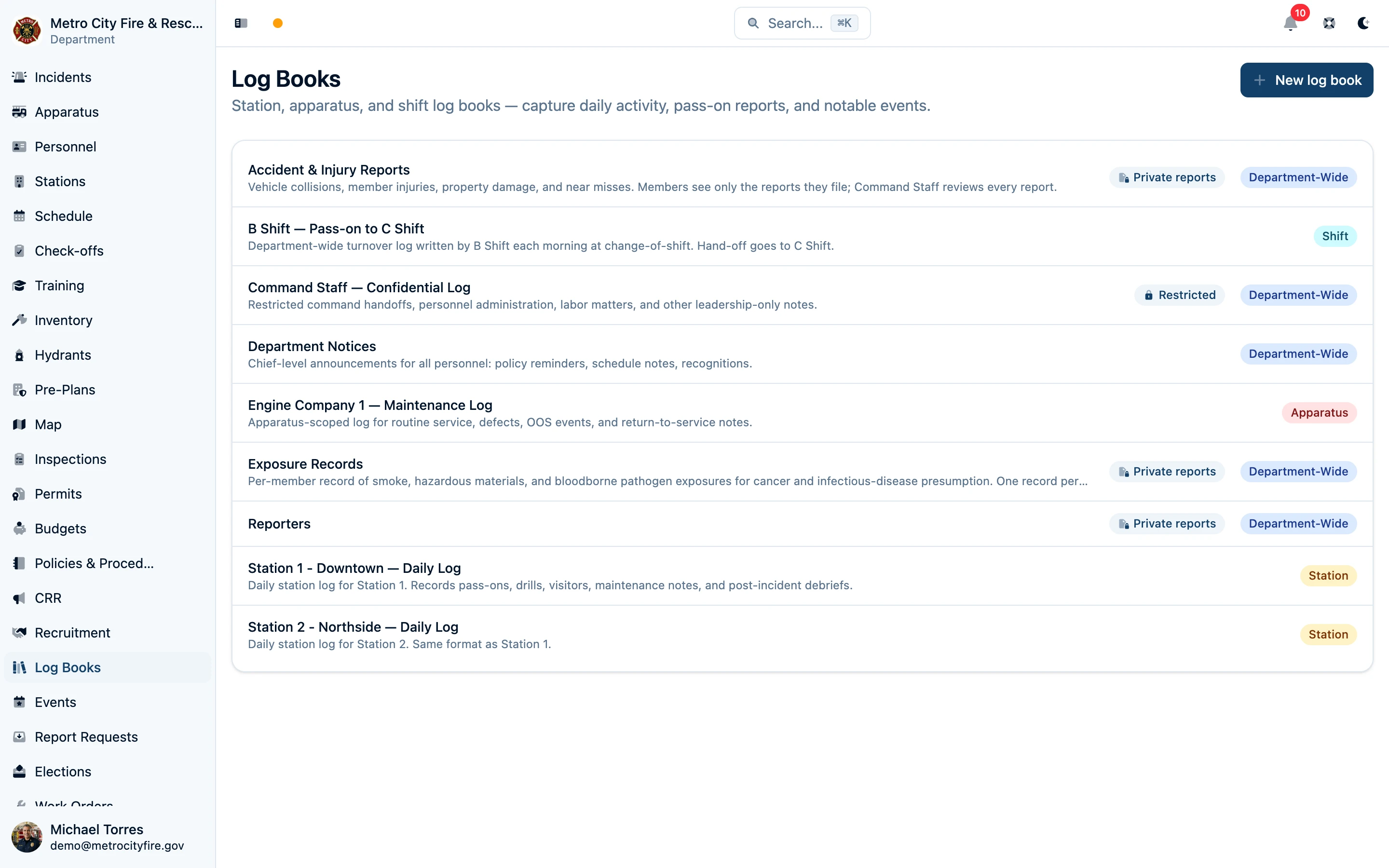Open Michael Torres user profile
The width and height of the screenshot is (1389, 868).
[108, 837]
